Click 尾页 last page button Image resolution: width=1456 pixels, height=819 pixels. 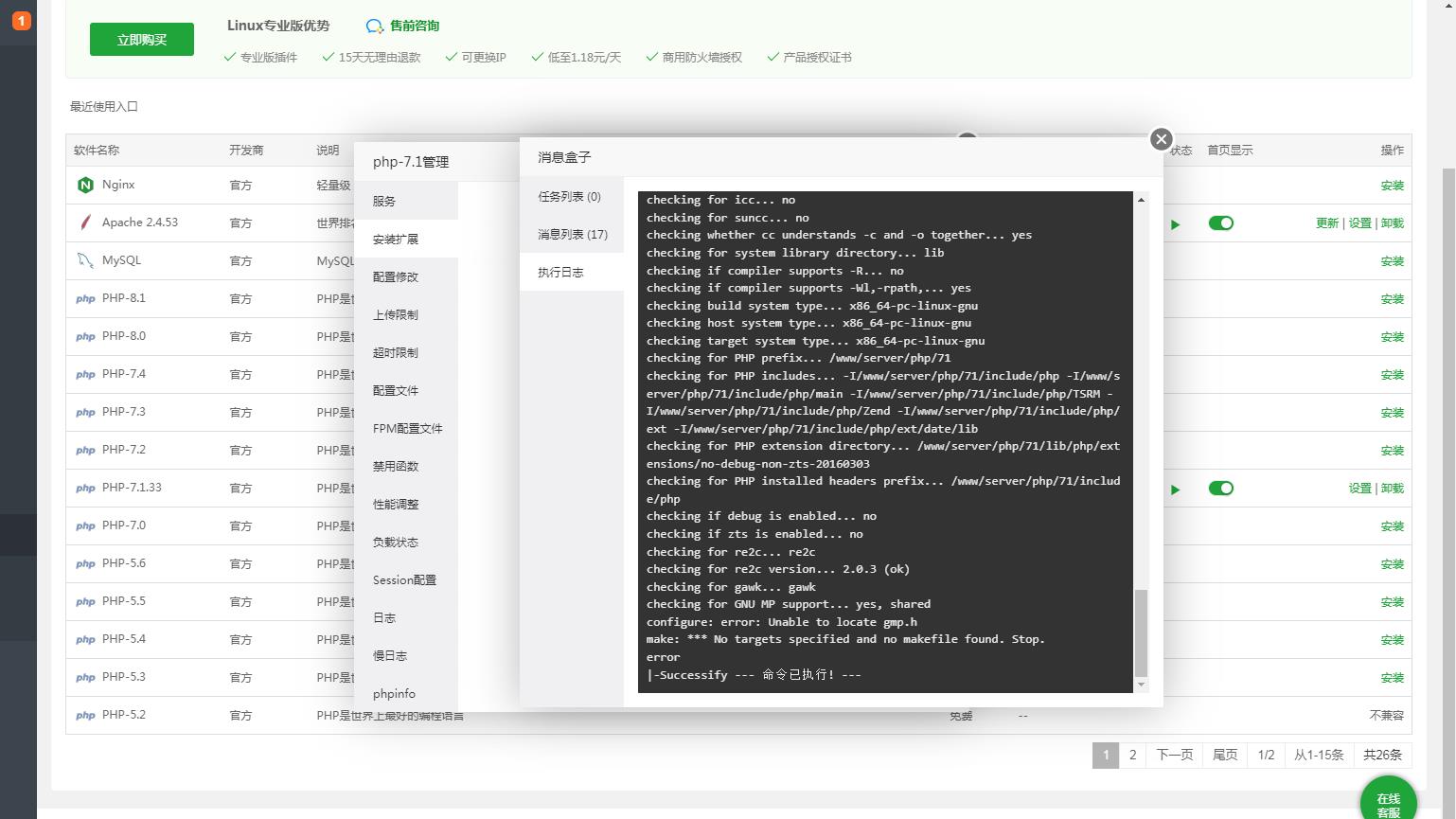[x=1225, y=755]
